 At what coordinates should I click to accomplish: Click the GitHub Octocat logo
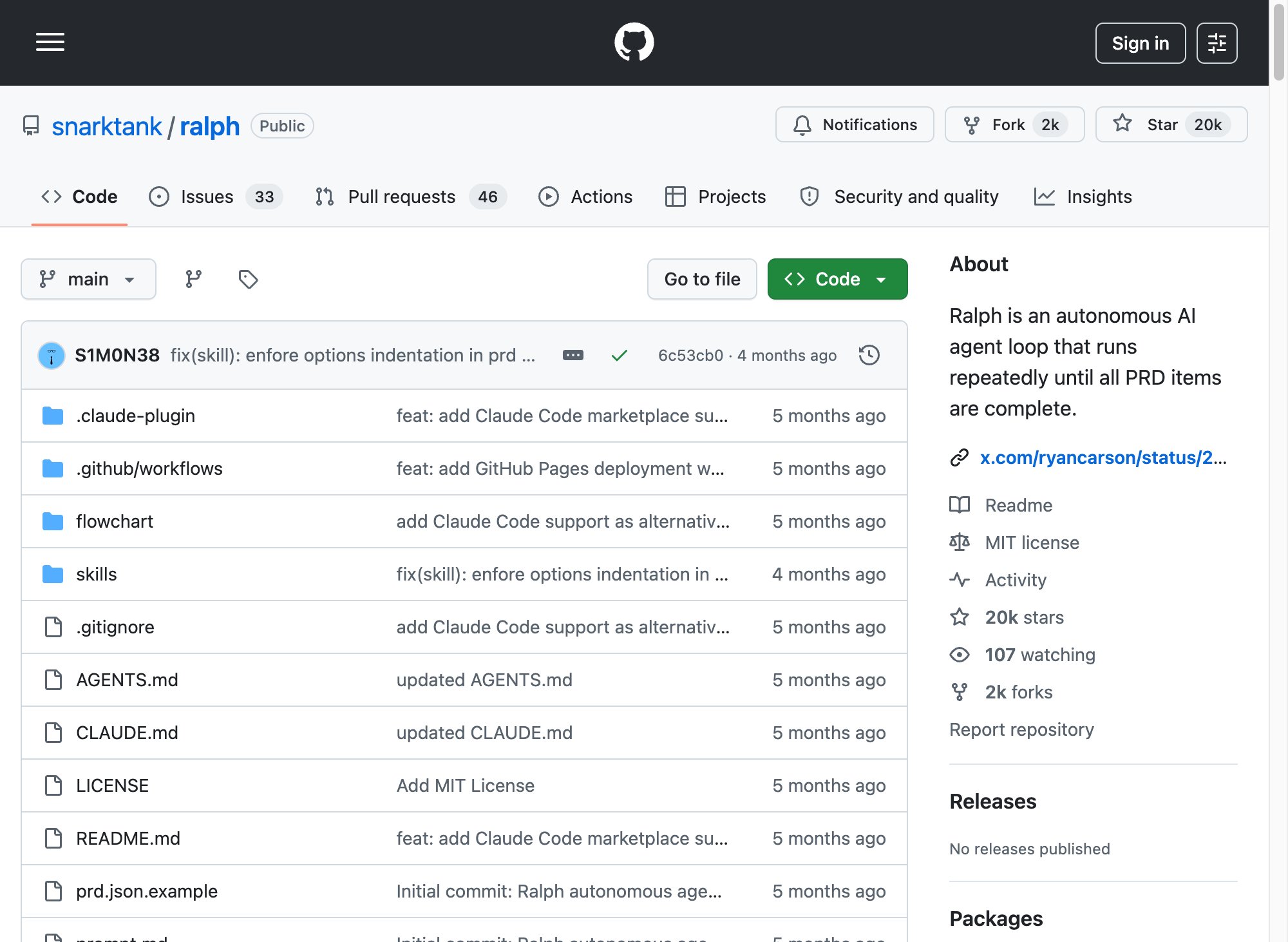[634, 43]
